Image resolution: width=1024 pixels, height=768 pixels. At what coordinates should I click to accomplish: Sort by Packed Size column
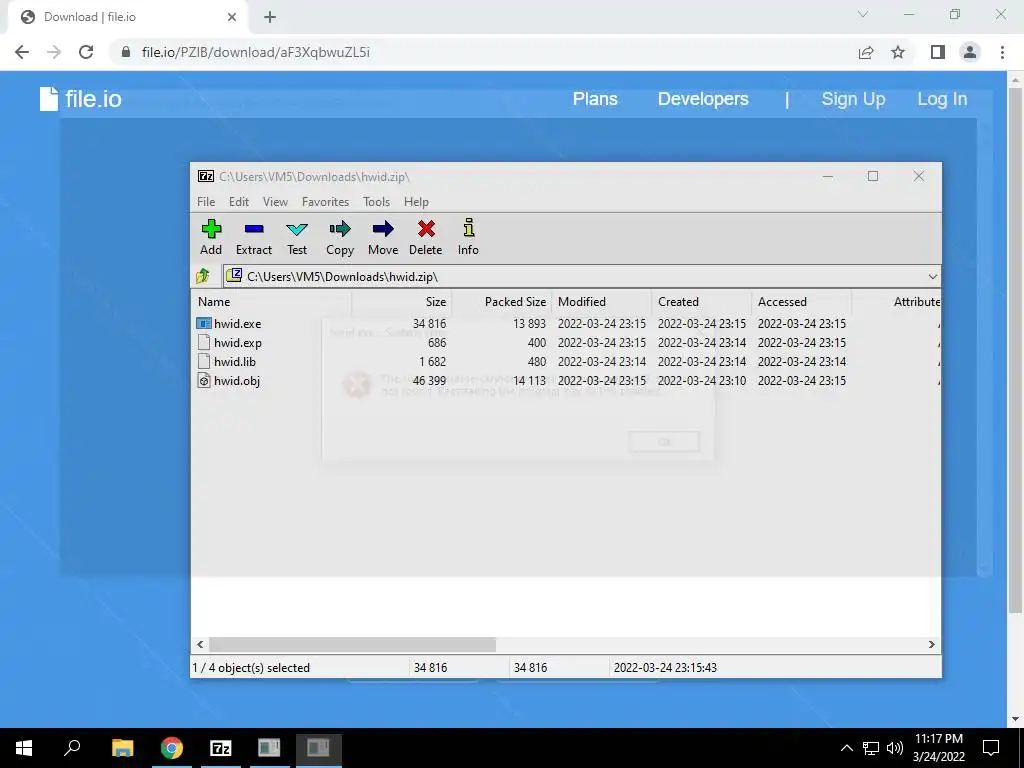pos(502,302)
